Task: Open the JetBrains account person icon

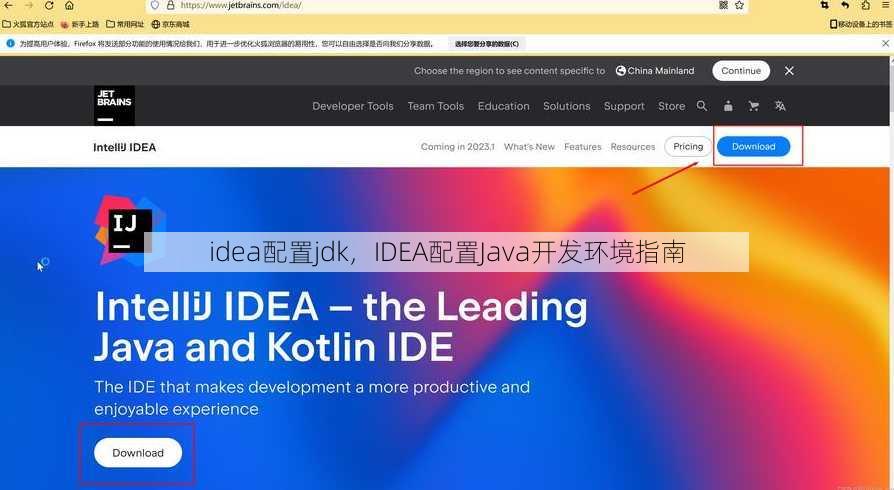Action: [728, 106]
